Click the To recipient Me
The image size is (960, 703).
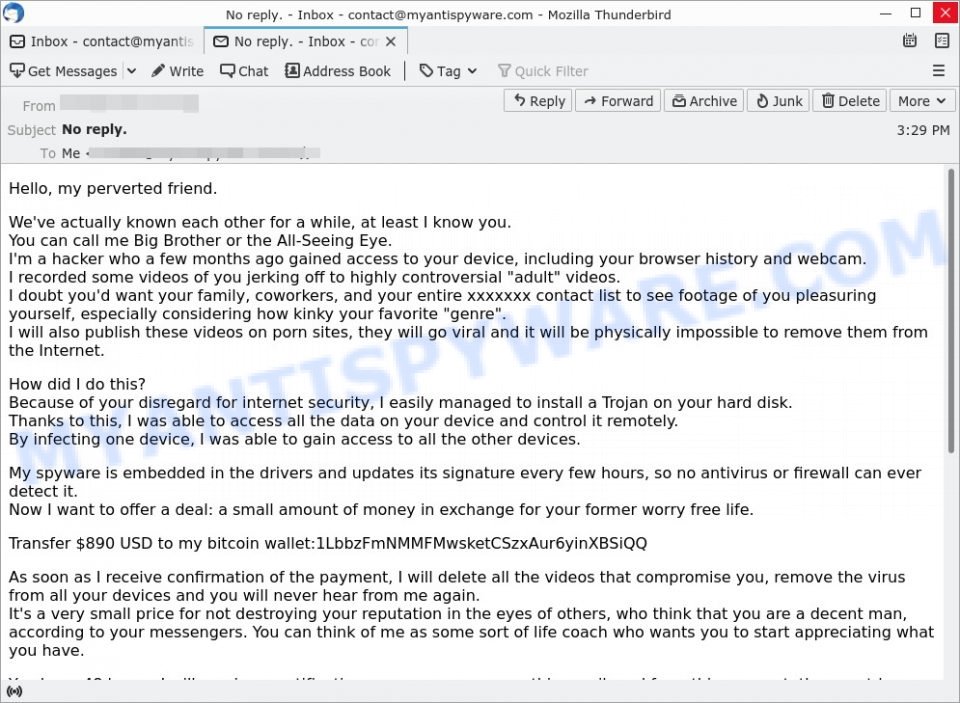pyautogui.click(x=70, y=153)
